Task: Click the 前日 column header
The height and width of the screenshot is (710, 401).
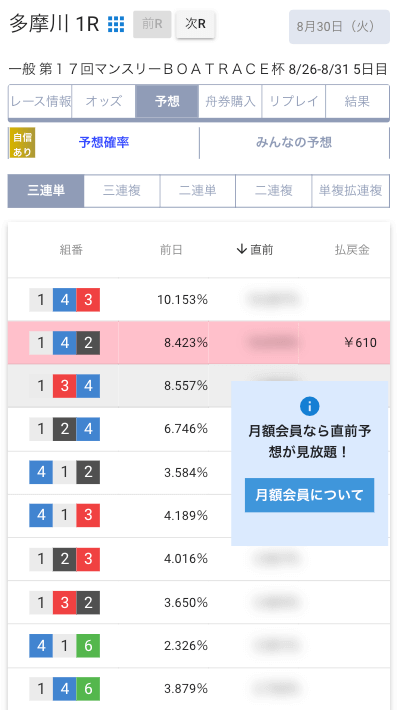Action: [171, 249]
